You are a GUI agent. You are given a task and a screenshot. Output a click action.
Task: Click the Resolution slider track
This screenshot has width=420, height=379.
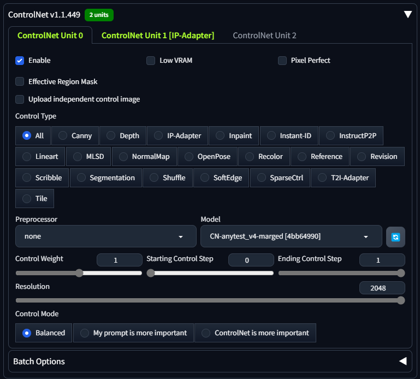pyautogui.click(x=210, y=300)
